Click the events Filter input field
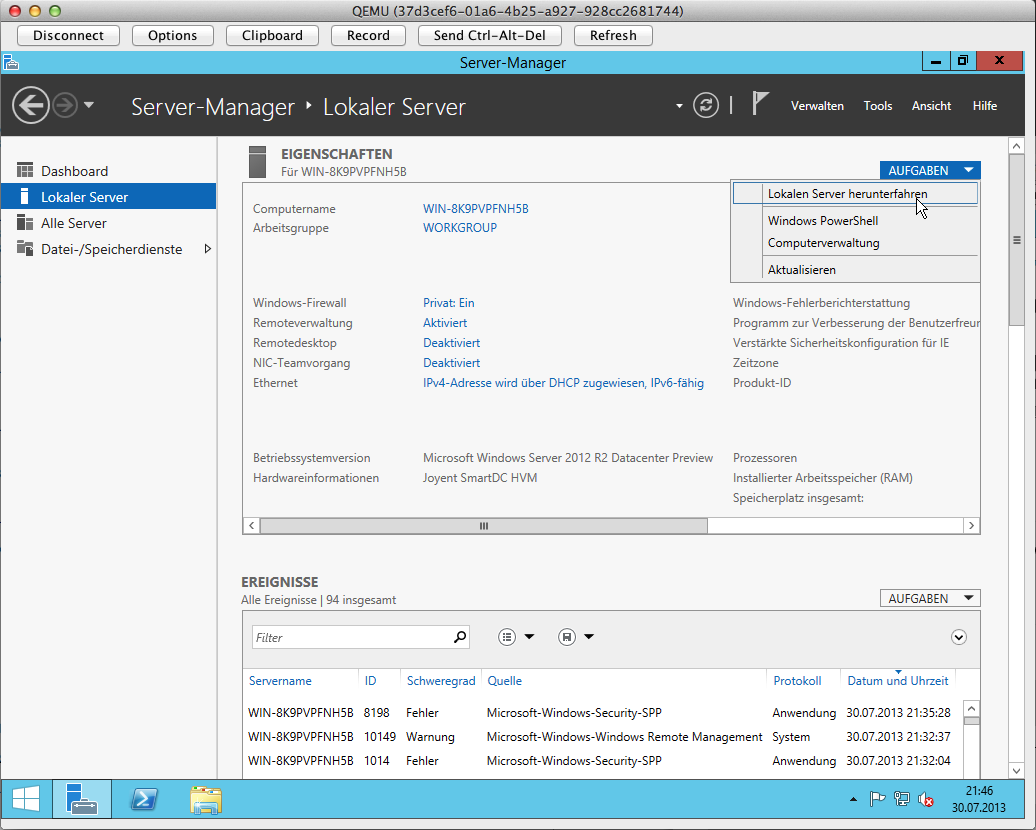The image size is (1036, 830). point(361,638)
